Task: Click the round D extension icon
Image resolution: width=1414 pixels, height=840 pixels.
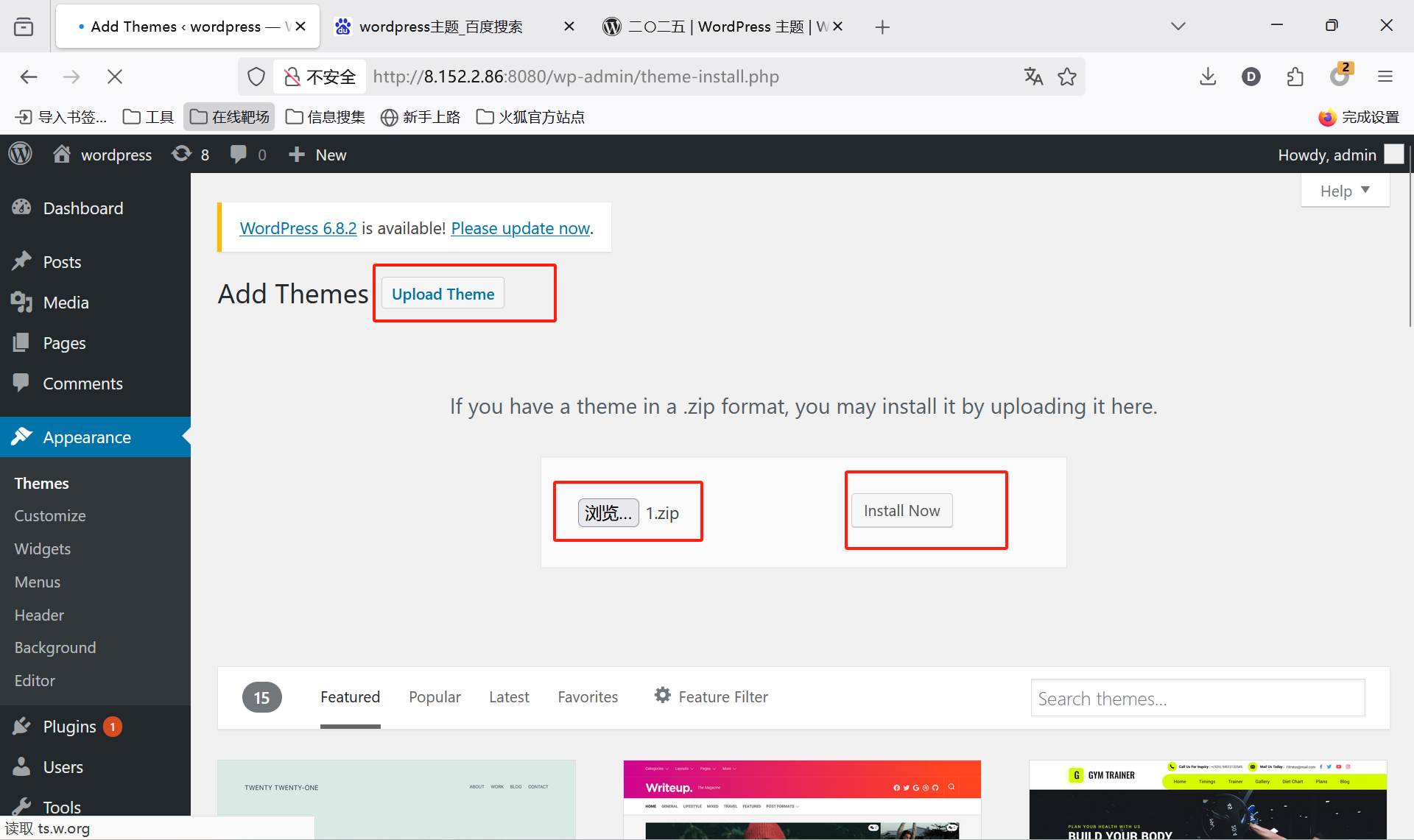Action: click(x=1251, y=77)
